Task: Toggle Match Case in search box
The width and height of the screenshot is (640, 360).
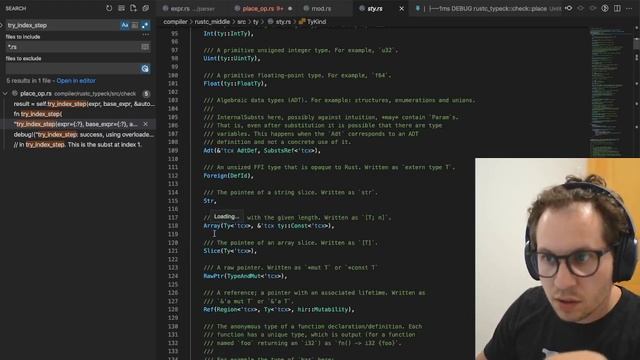Action: click(125, 25)
